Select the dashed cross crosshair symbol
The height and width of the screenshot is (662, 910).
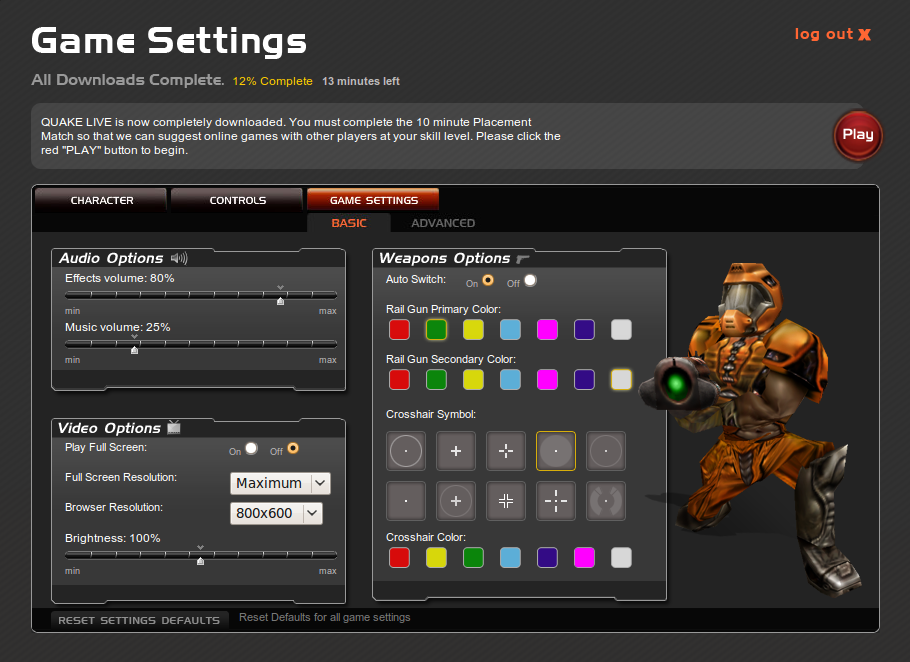[x=556, y=501]
